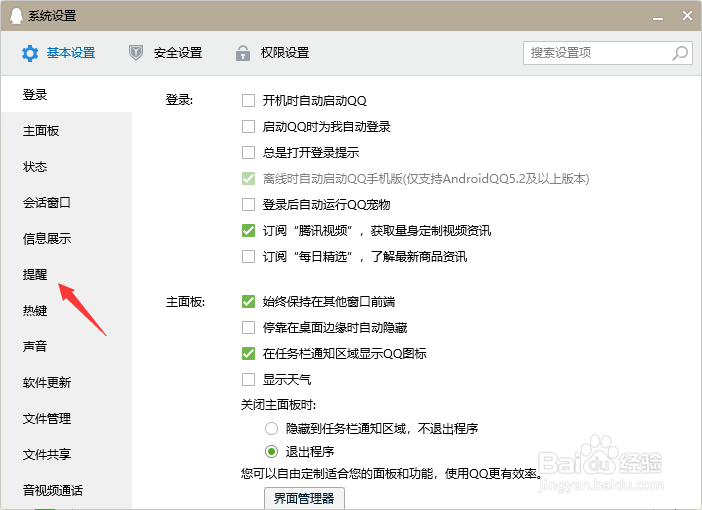Screen dimensions: 702x510
Task: Click the magnifier search icon
Action: (x=680, y=53)
